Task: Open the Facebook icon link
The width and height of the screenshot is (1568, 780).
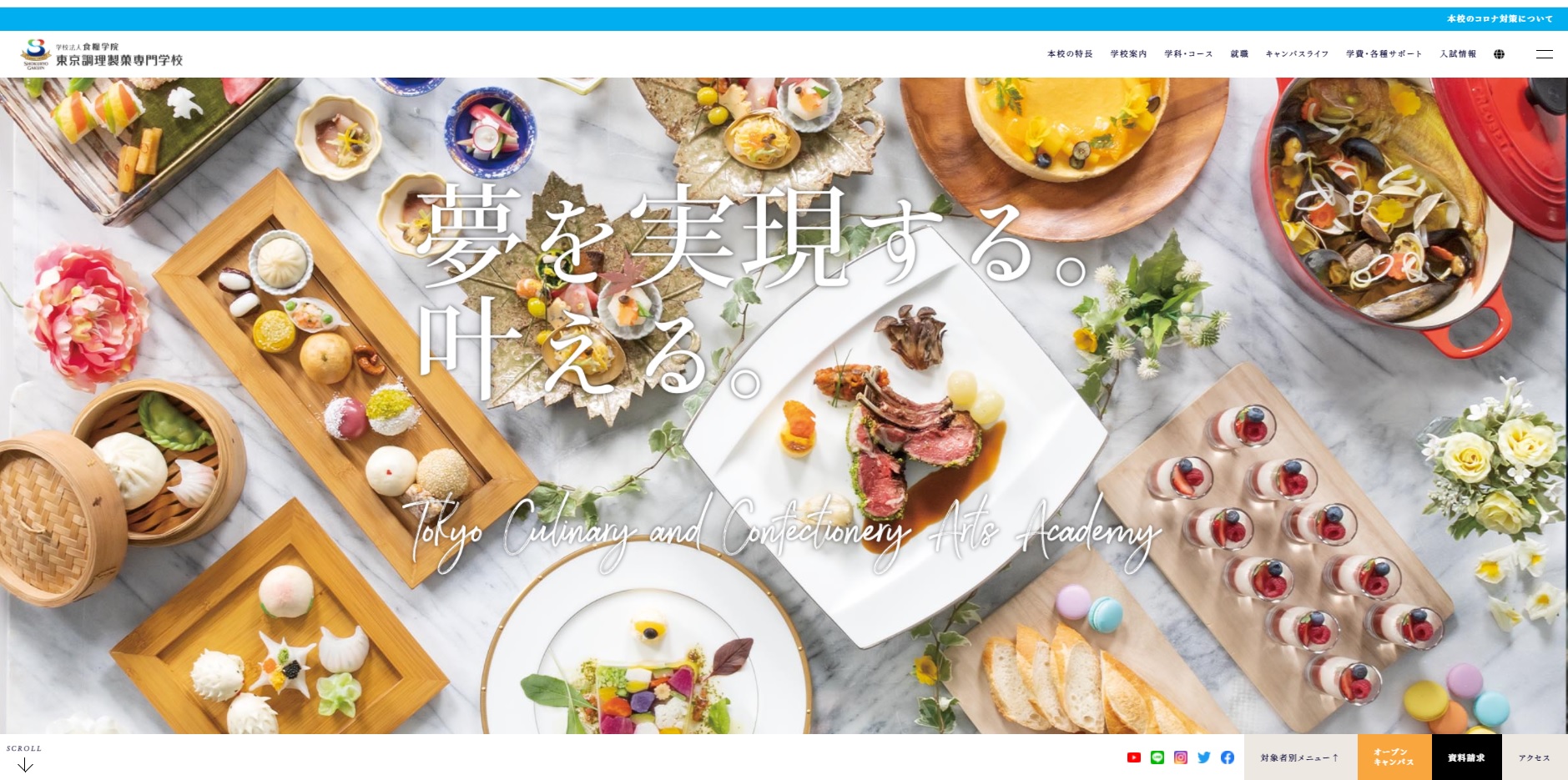Action: click(1227, 757)
